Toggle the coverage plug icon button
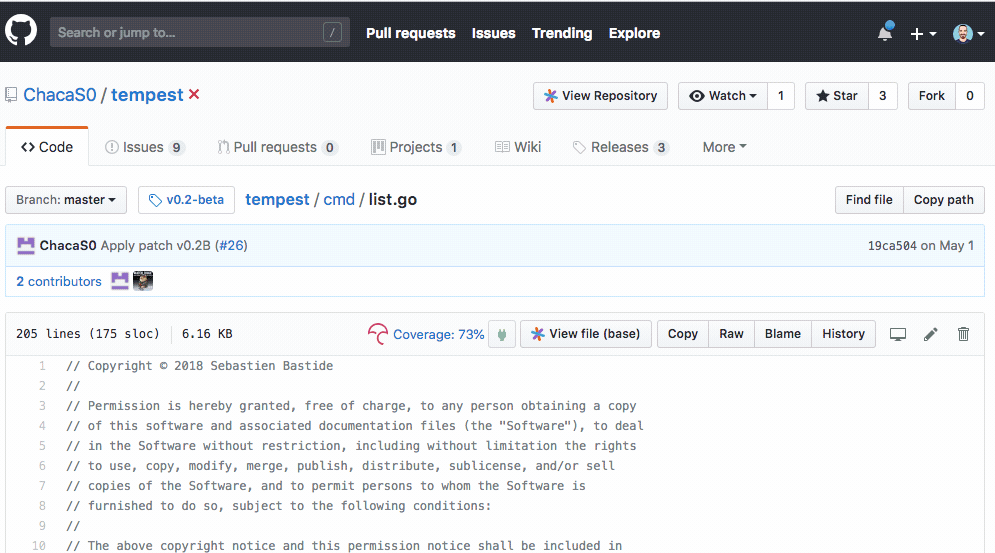 click(501, 334)
